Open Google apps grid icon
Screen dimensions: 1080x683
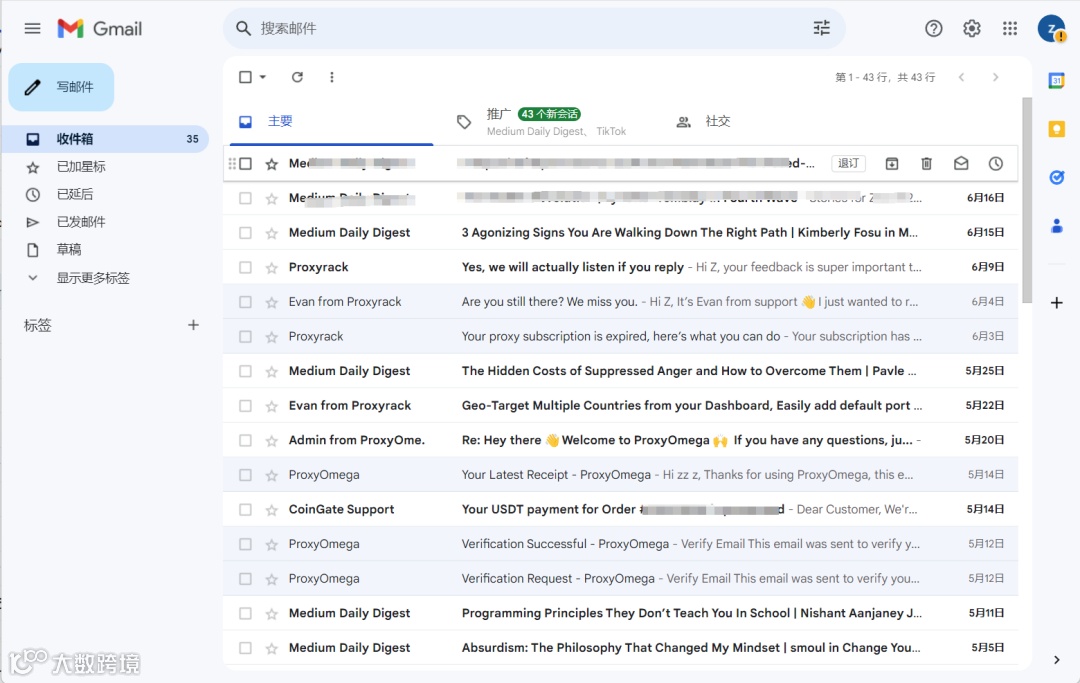(1010, 28)
